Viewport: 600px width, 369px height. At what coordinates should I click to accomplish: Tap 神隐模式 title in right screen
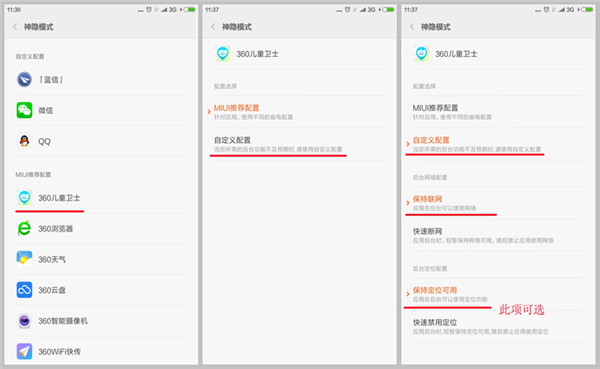click(435, 27)
